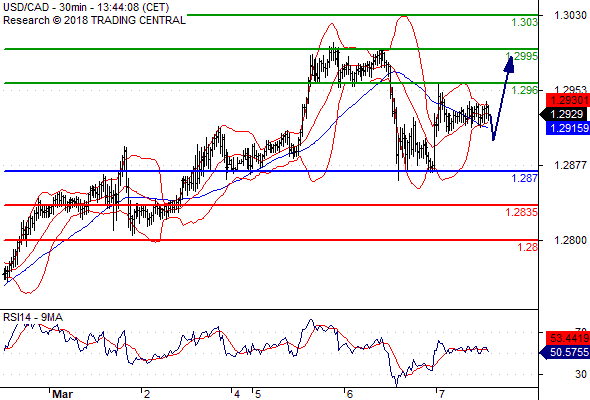Screen dimensions: 590x400
Task: Click the 1.3030 price axis tick
Action: point(570,15)
